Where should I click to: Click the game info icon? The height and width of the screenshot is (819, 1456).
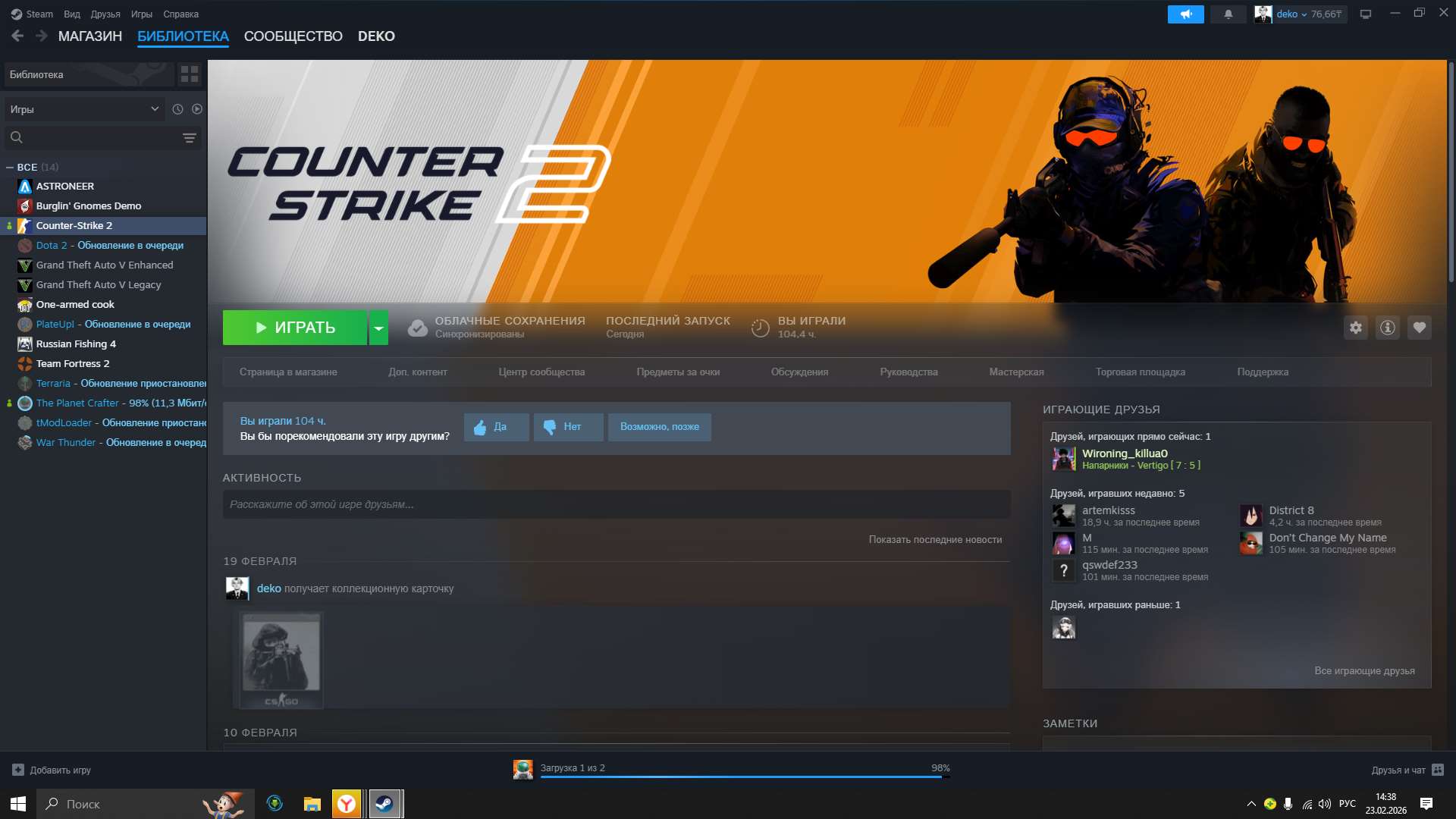[x=1387, y=328]
